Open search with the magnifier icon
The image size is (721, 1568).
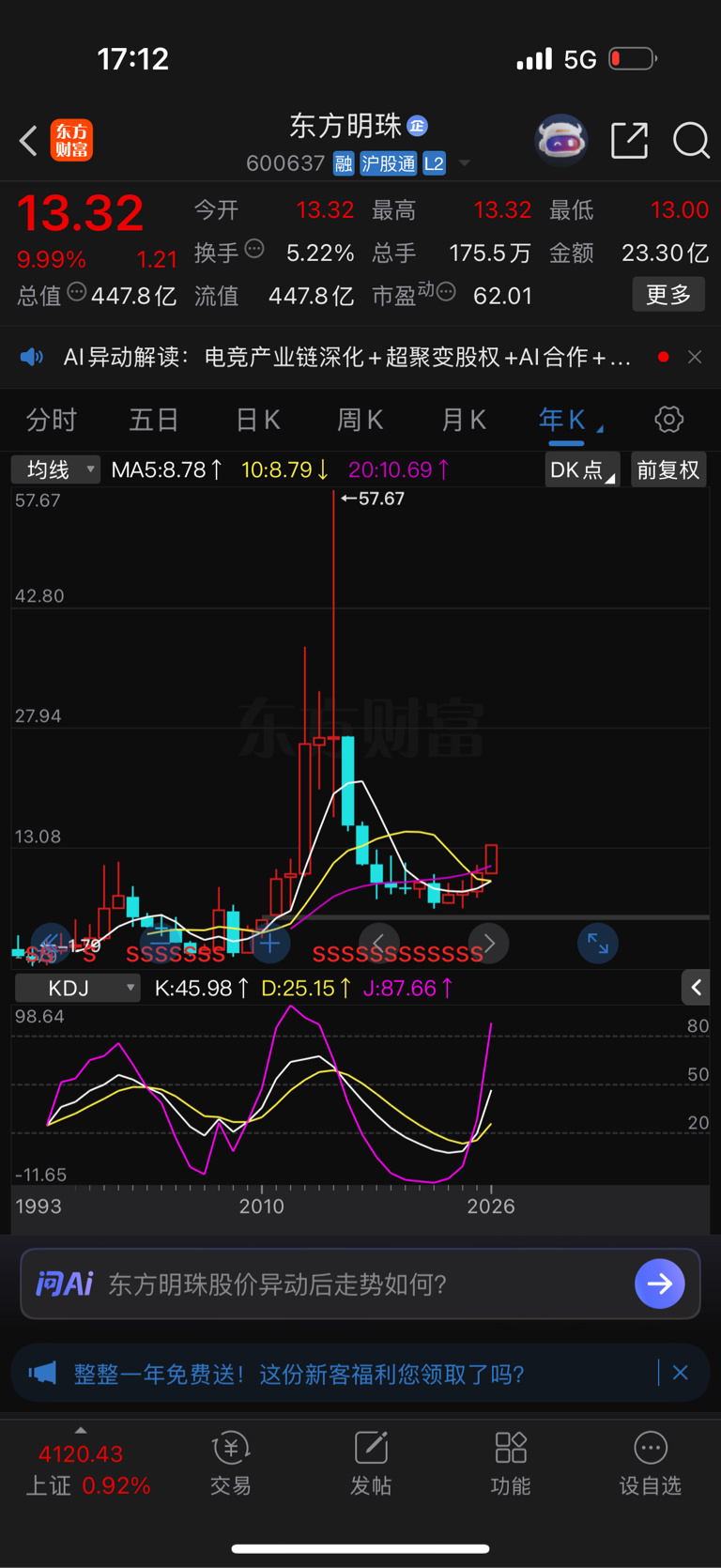[691, 141]
